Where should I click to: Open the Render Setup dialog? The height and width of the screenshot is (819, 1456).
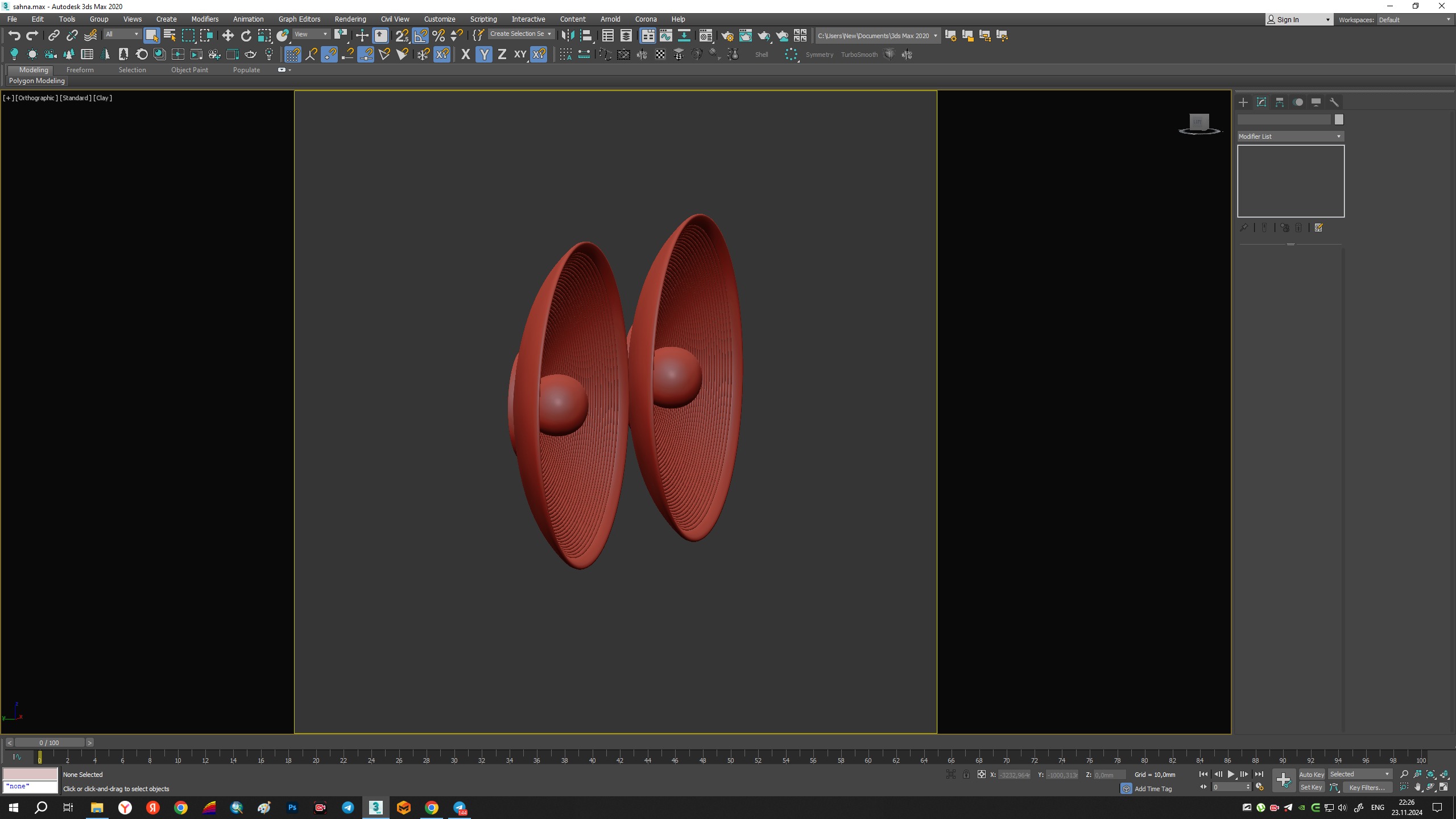tap(727, 36)
